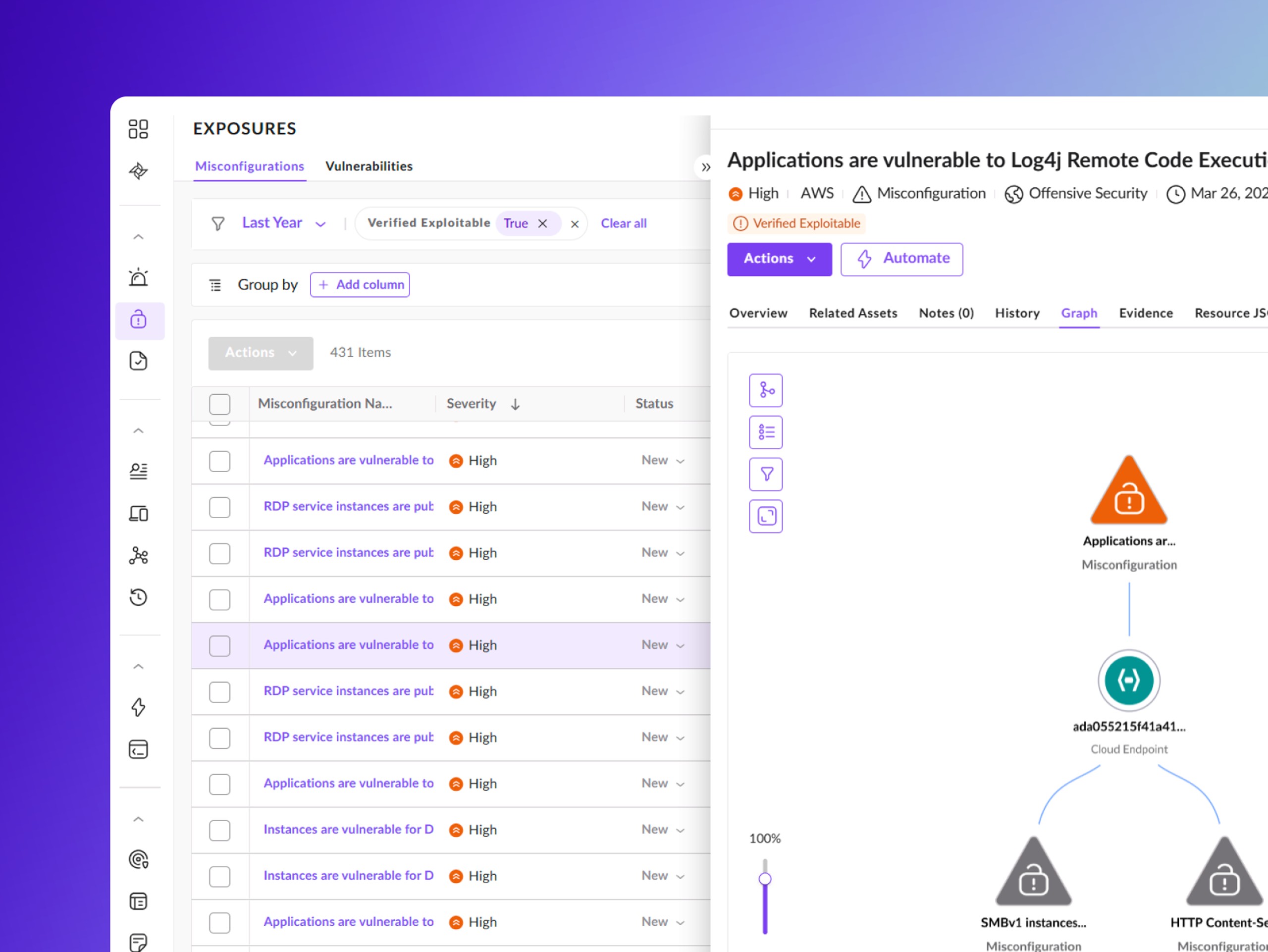This screenshot has width=1268, height=952.
Task: Collapse the second sidebar section chevron
Action: coord(138,430)
